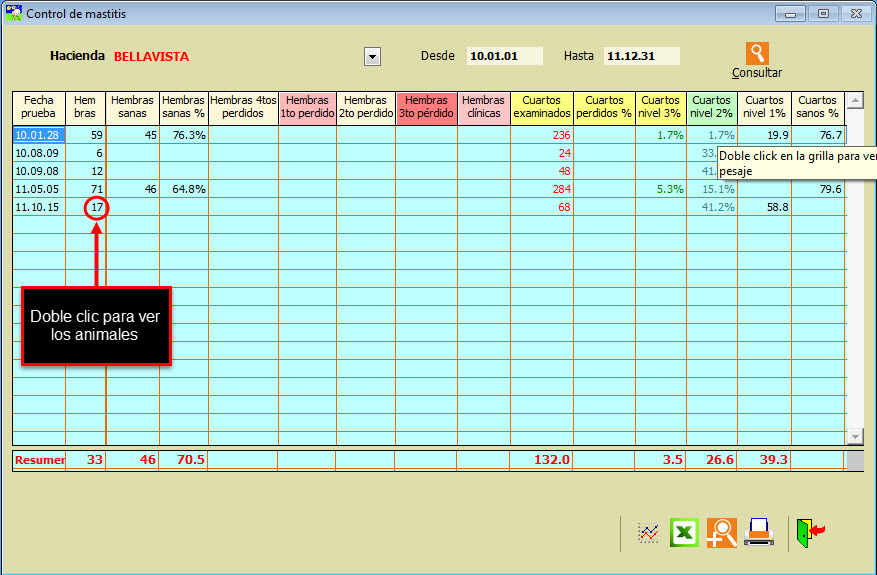Click the Hembras 3to pérdido header
Image resolution: width=877 pixels, height=575 pixels.
pos(426,107)
